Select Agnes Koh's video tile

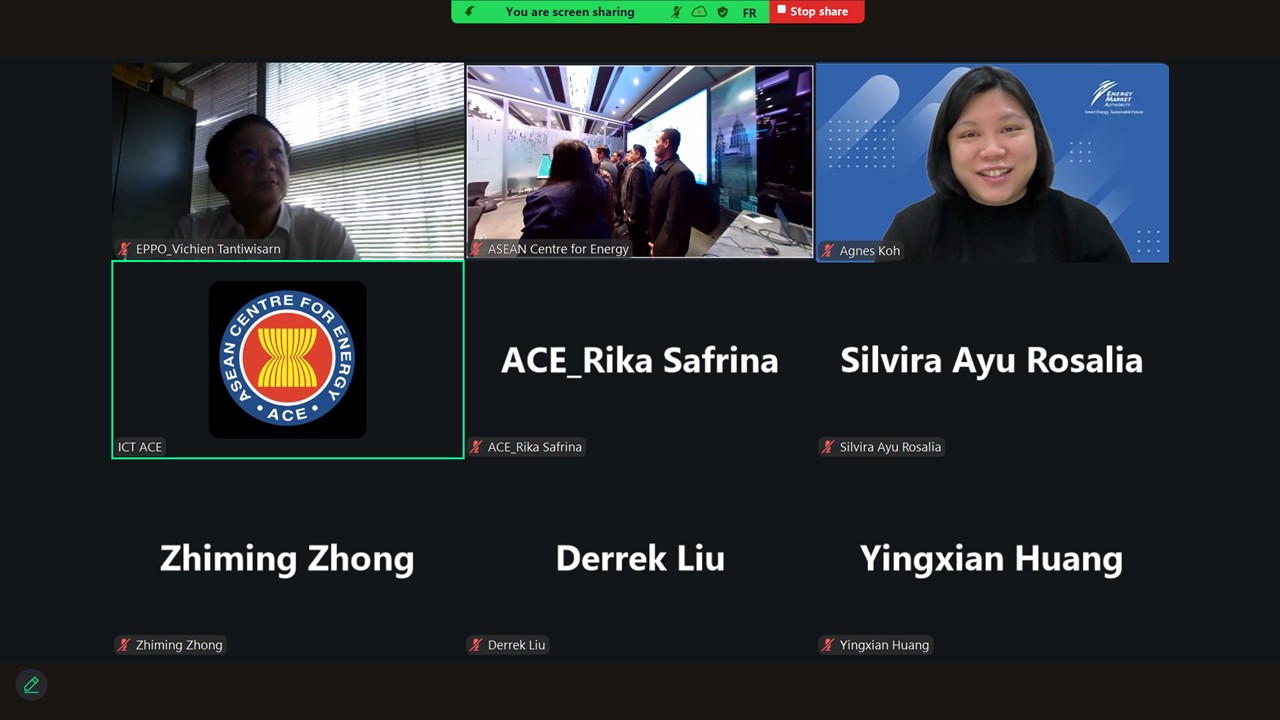coord(992,162)
